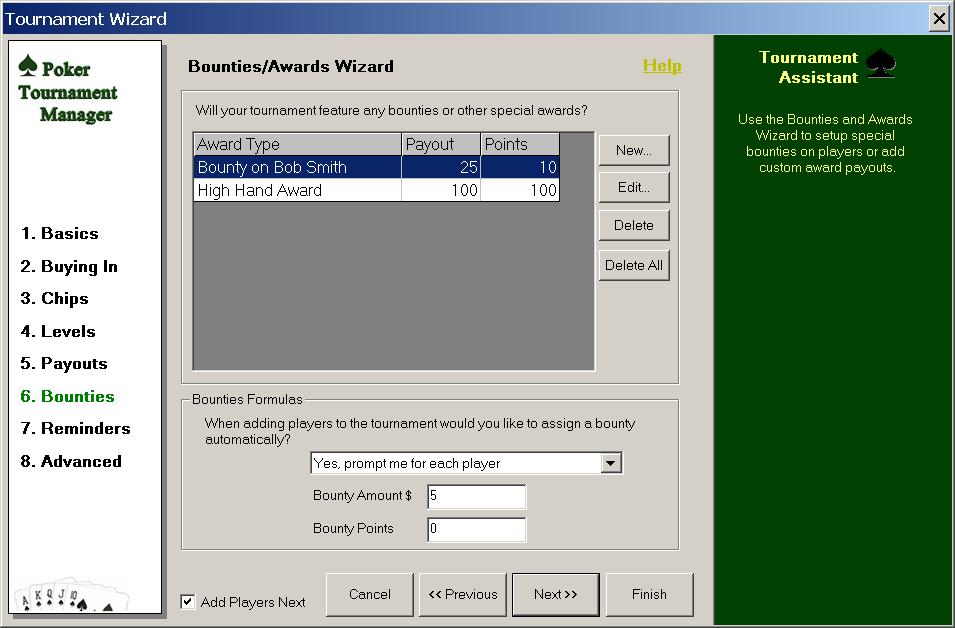Edit the selected bounty entry
The width and height of the screenshot is (955, 628).
coord(633,187)
